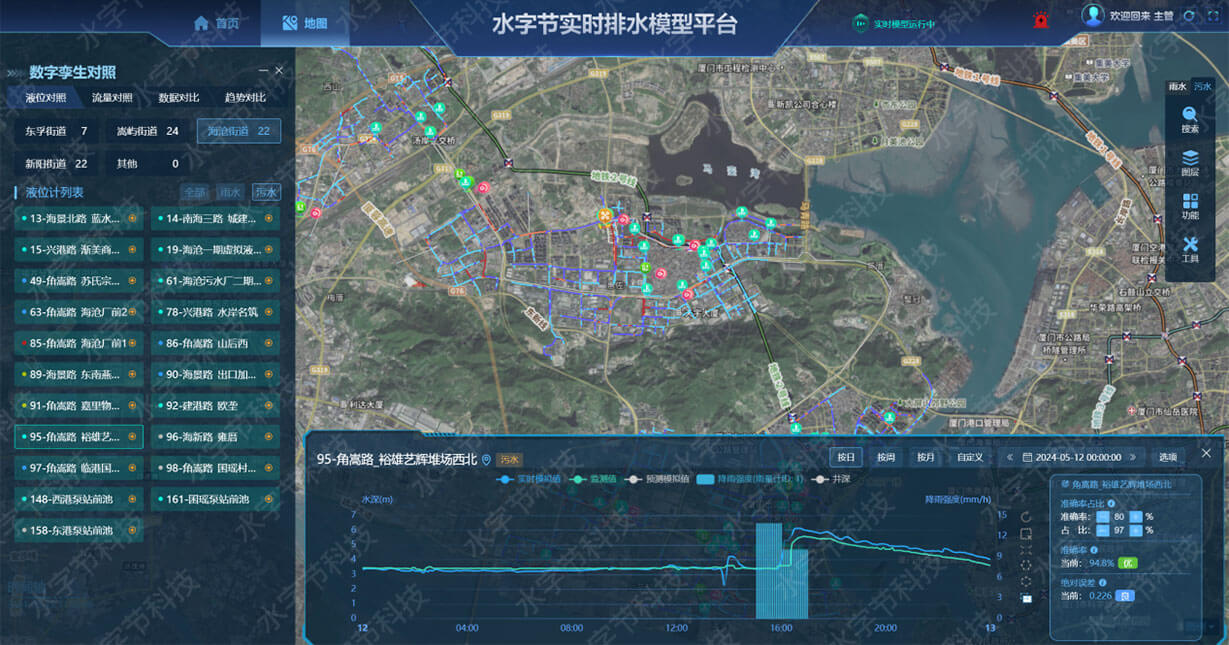Switch to the 流量对照 tab
This screenshot has height=645, width=1229.
[112, 98]
